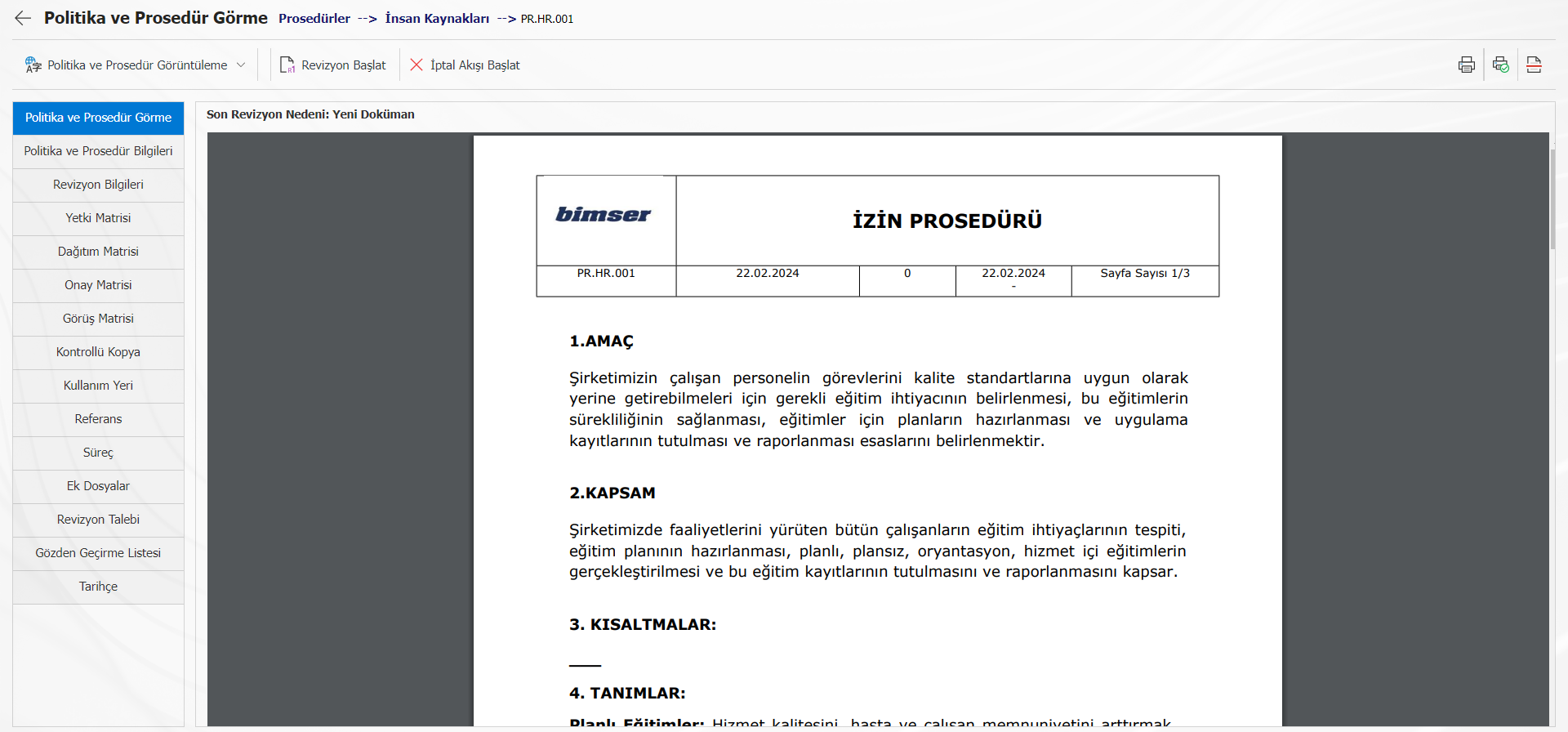Click the İptal Akışı Başlat button
The height and width of the screenshot is (732, 1568).
(x=465, y=65)
